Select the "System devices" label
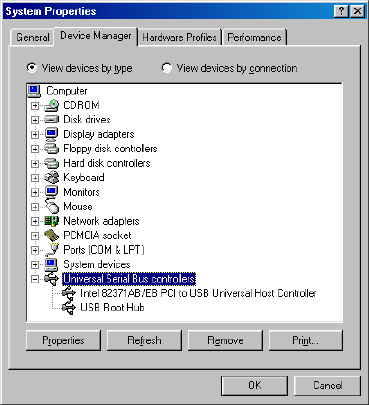Image resolution: width=369 pixels, height=405 pixels. coord(97,264)
